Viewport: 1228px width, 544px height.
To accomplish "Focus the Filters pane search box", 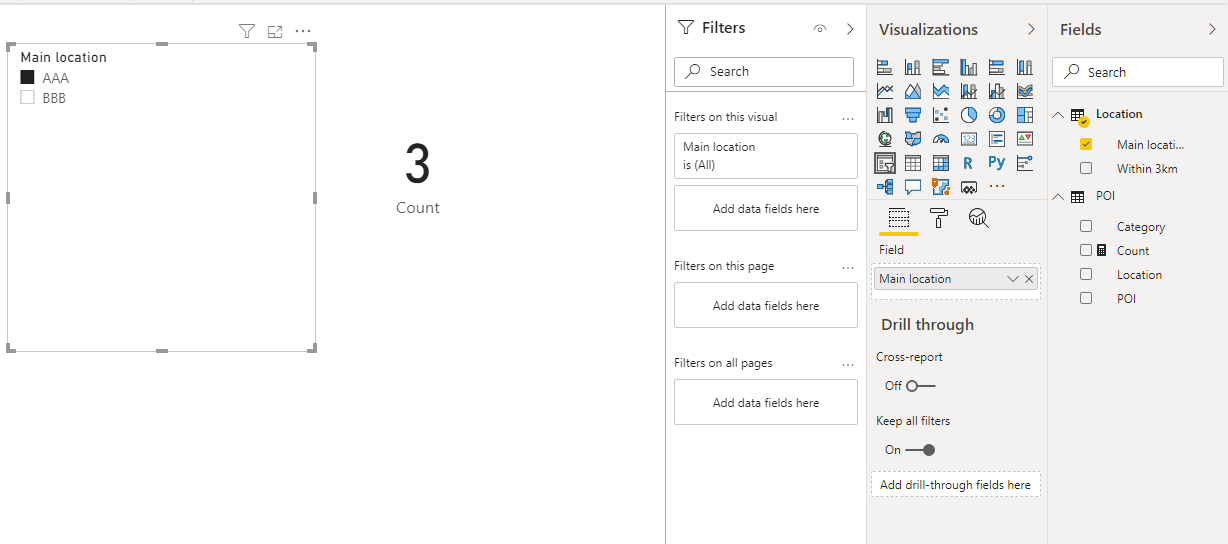I will coord(764,72).
